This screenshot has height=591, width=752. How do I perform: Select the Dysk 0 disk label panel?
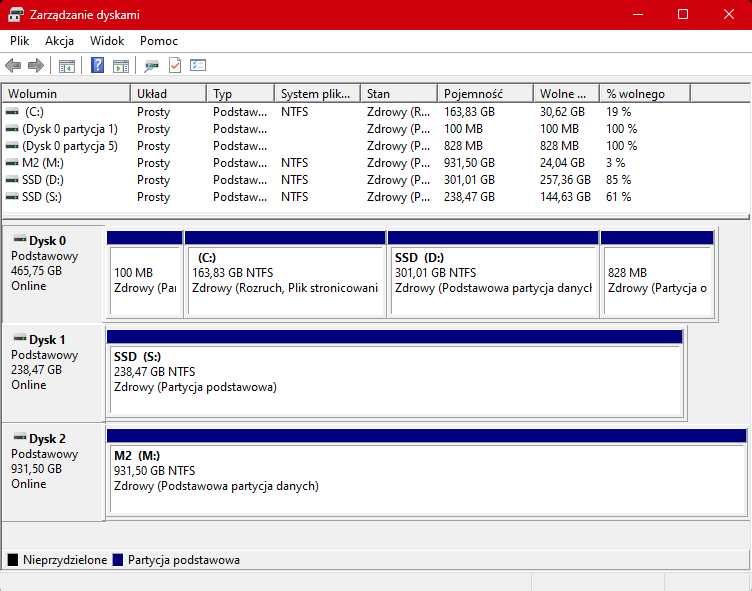53,273
